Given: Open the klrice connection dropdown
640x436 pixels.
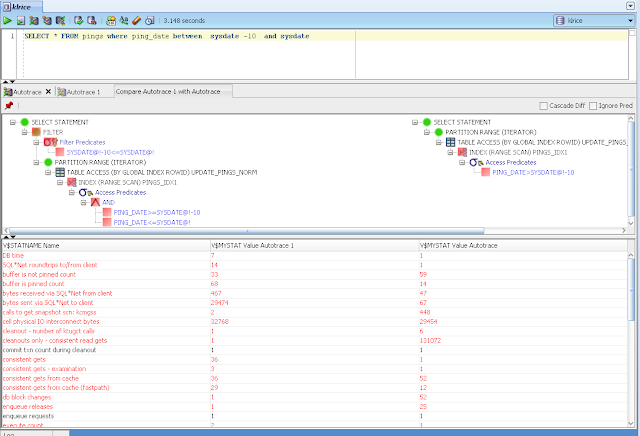Looking at the screenshot, I should pos(631,20).
